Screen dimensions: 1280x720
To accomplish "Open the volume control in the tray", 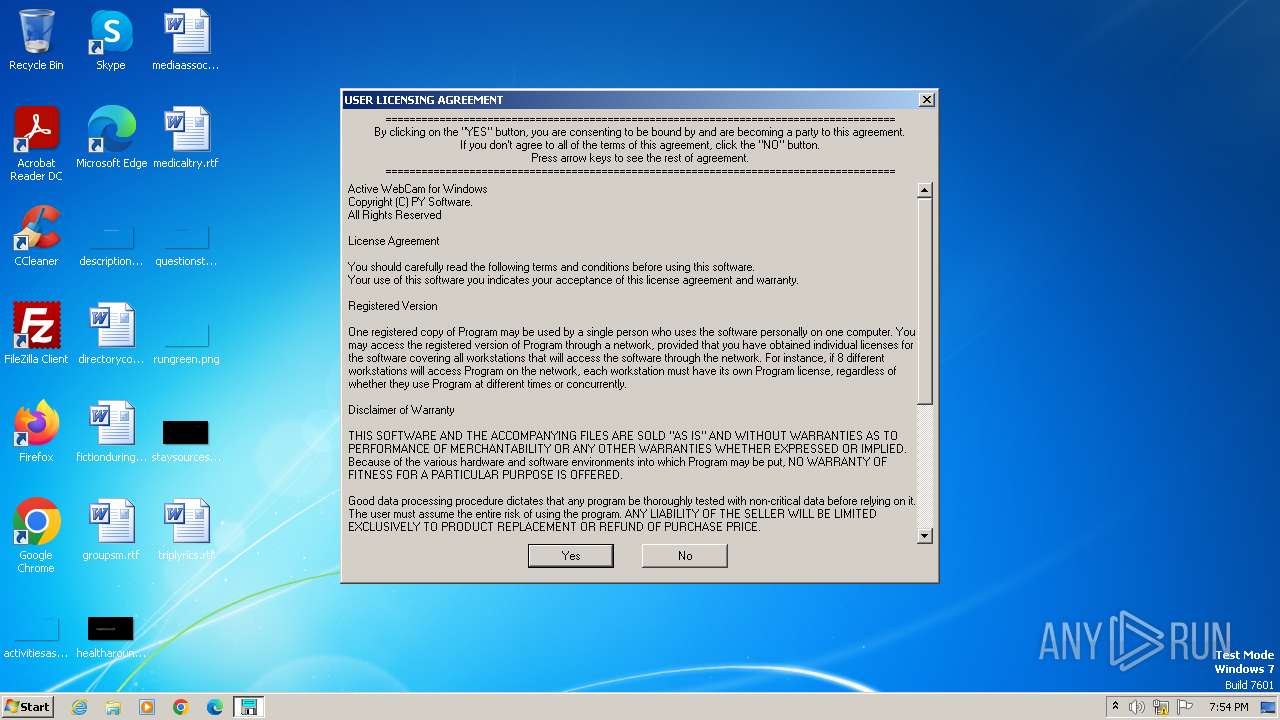I will click(x=1137, y=707).
